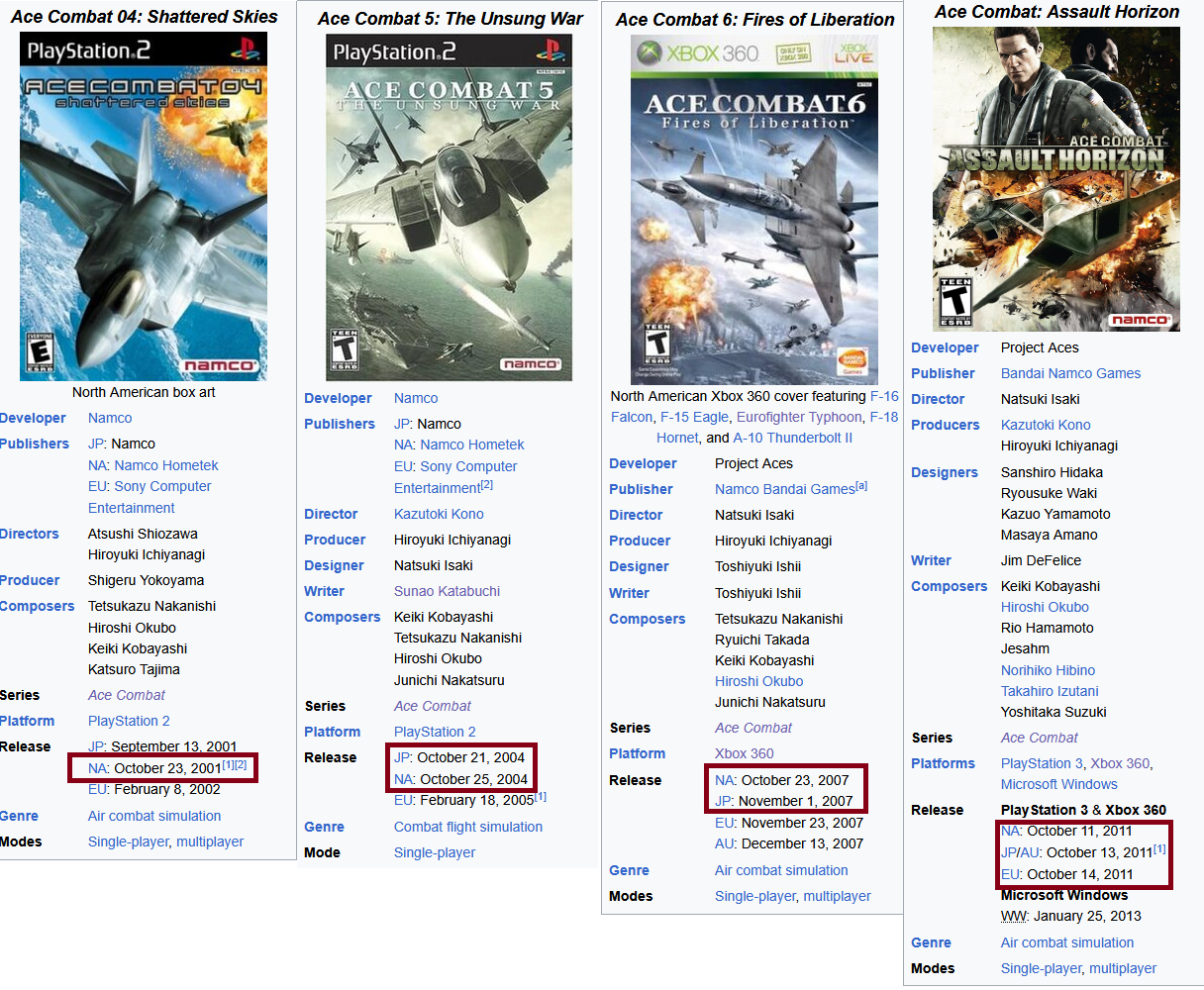Click Designer label in Unsung War infobox

pyautogui.click(x=334, y=565)
